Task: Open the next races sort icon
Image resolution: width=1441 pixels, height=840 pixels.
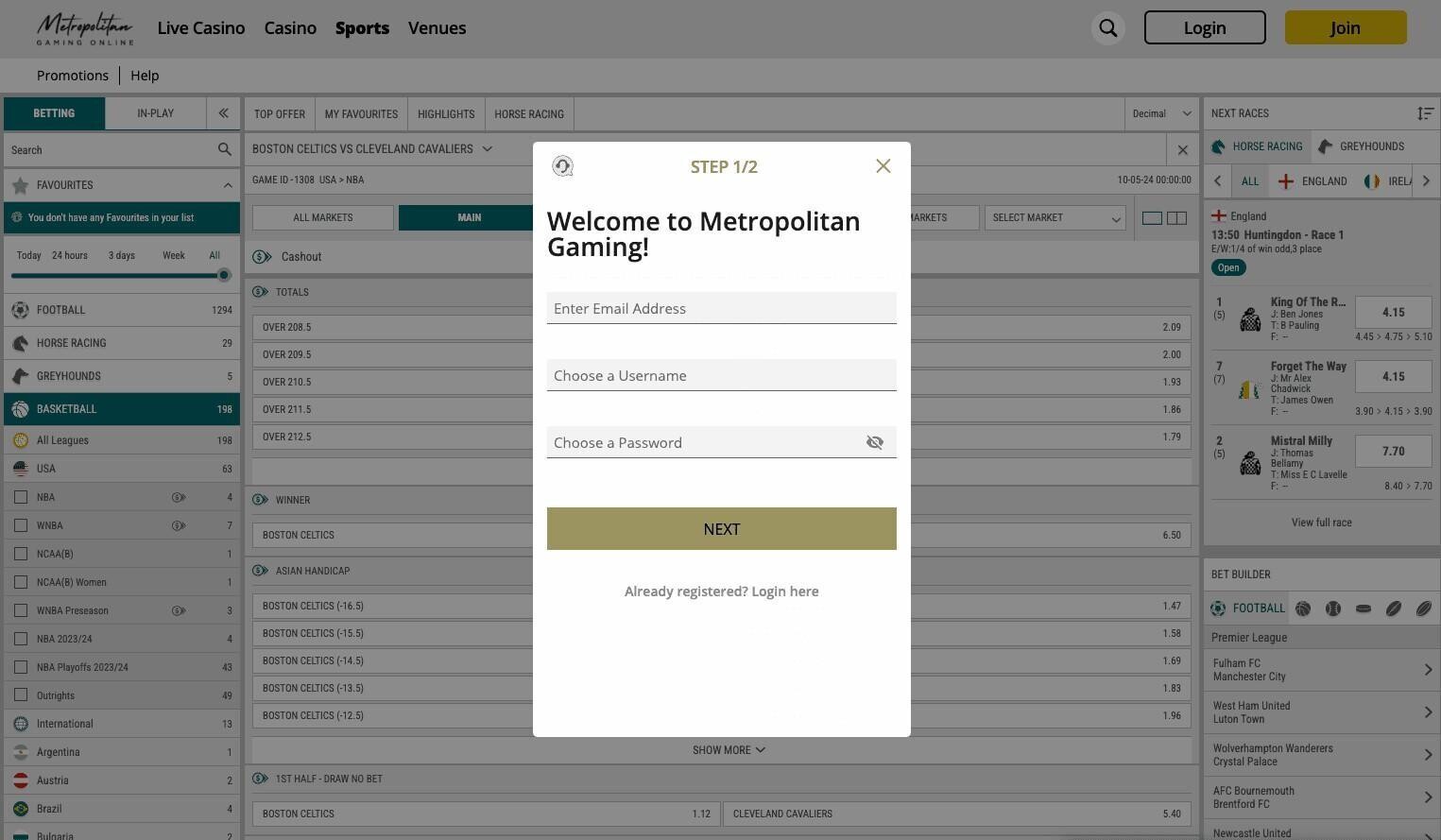Action: 1425,113
